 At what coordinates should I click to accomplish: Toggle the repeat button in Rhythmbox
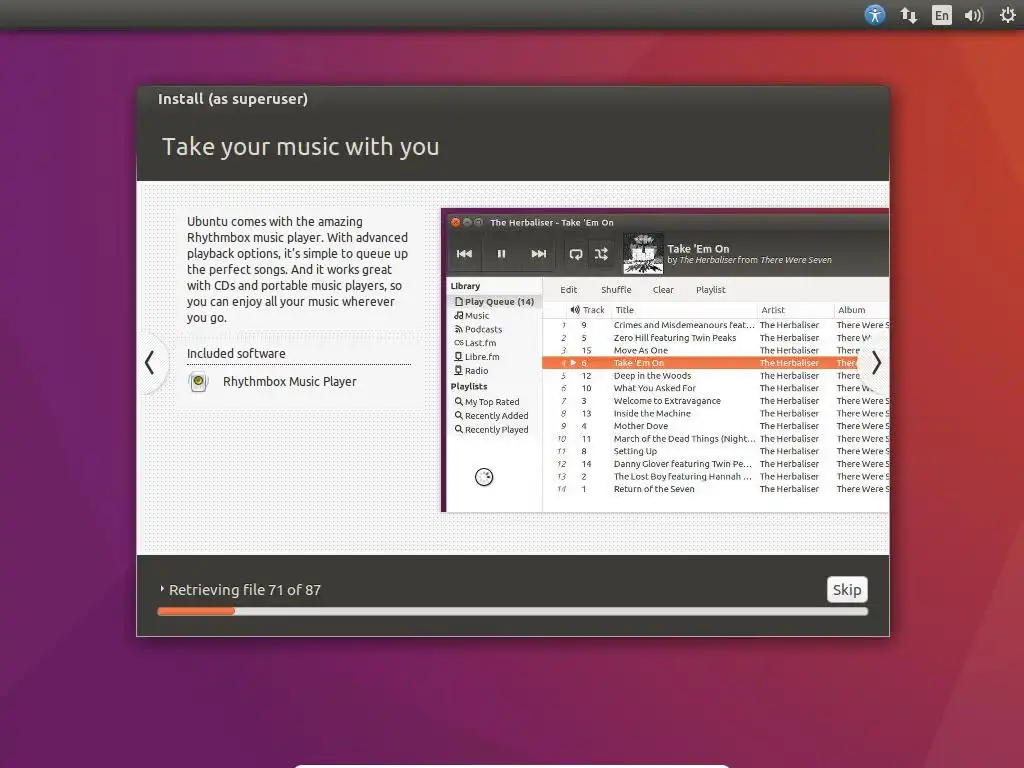pos(575,254)
